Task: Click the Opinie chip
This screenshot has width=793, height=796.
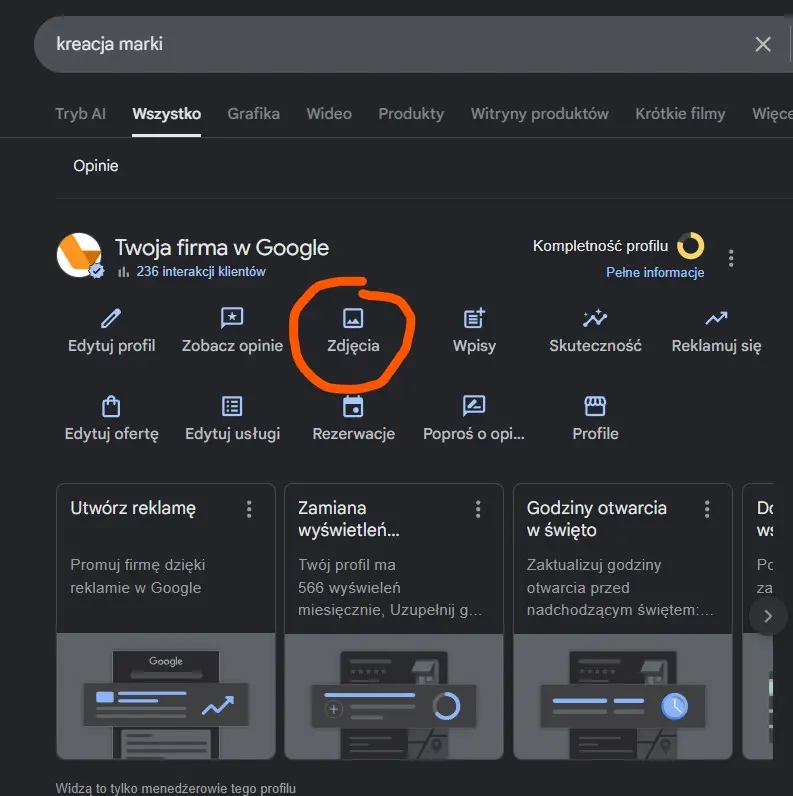Action: tap(95, 166)
